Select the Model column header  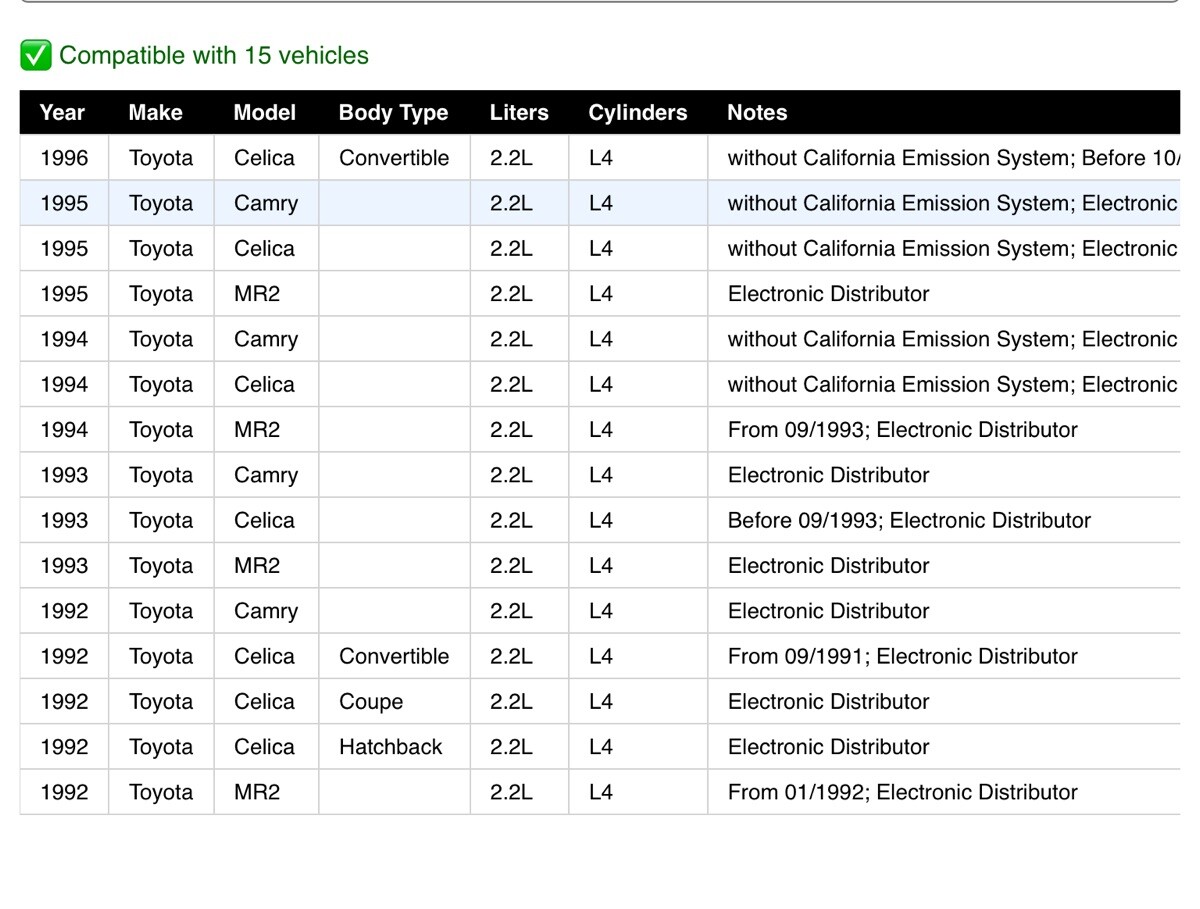(x=265, y=113)
